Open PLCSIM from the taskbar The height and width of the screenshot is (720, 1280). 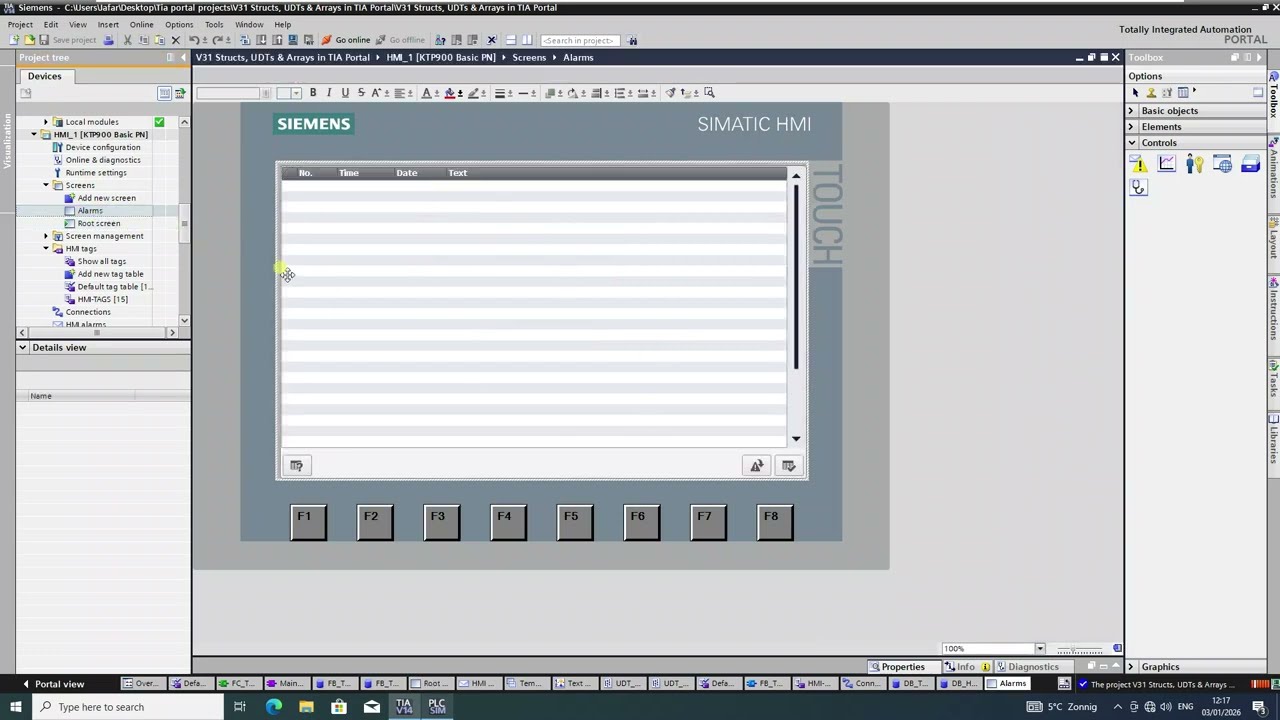click(x=437, y=707)
